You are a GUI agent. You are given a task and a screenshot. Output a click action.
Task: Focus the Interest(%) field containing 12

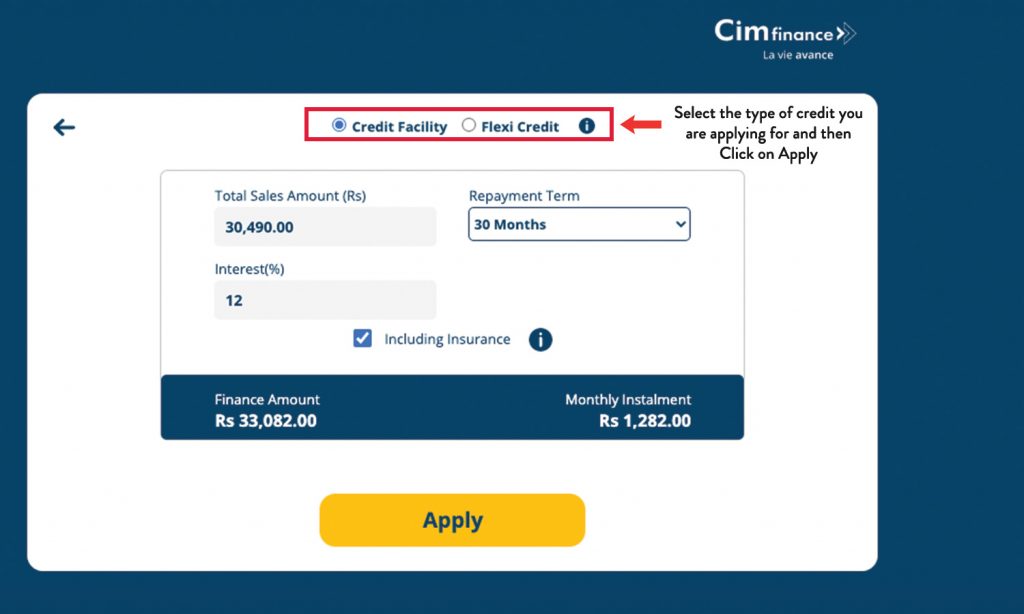[x=325, y=300]
